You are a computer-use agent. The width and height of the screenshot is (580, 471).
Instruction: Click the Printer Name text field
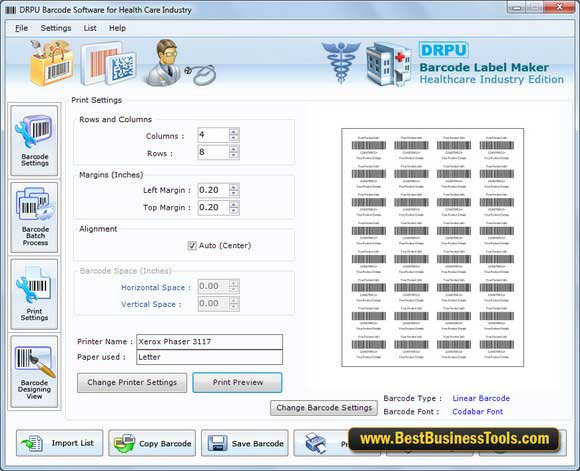(209, 342)
